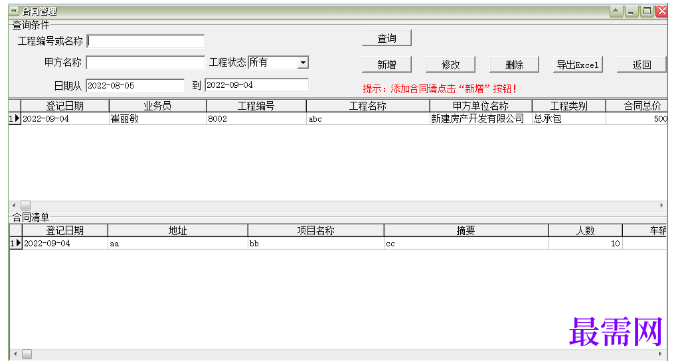Select summary cell cc
The height and width of the screenshot is (363, 681).
coord(466,243)
